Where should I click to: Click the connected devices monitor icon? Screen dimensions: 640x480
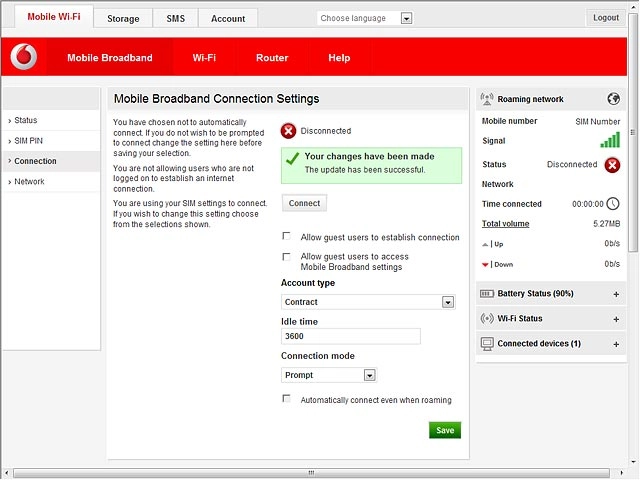487,344
